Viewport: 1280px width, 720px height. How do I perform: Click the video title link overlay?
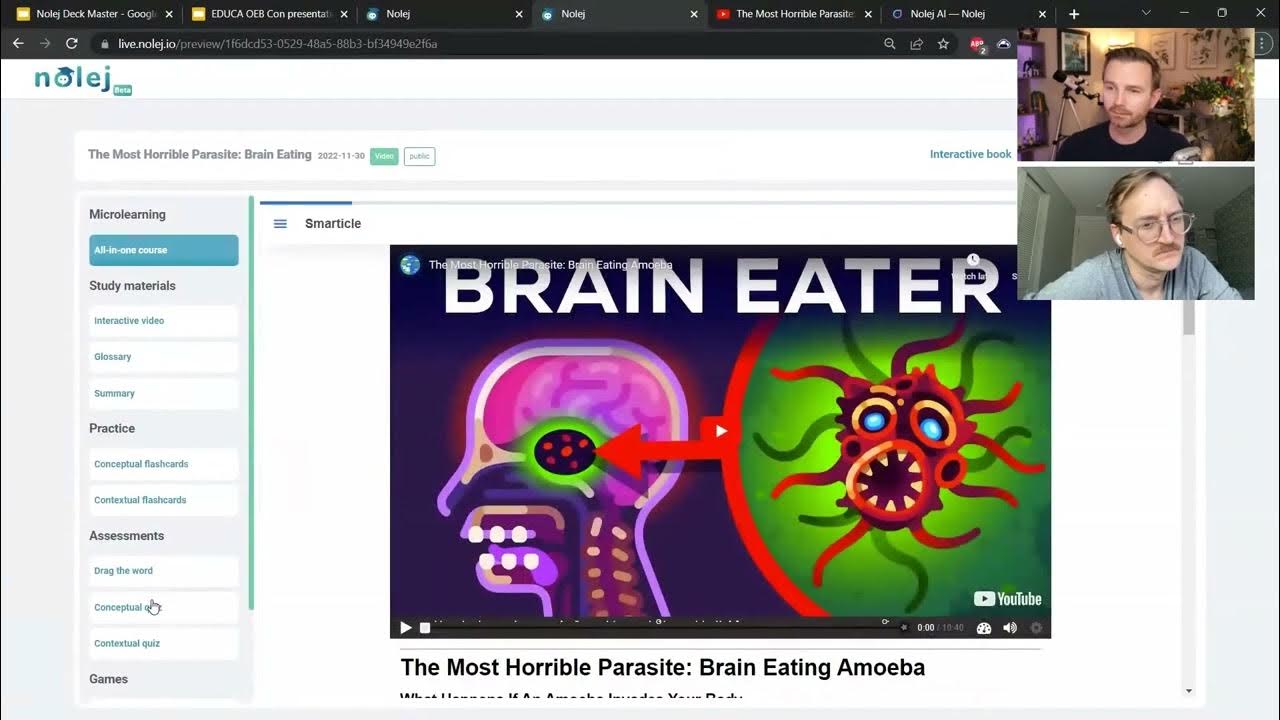click(550, 265)
